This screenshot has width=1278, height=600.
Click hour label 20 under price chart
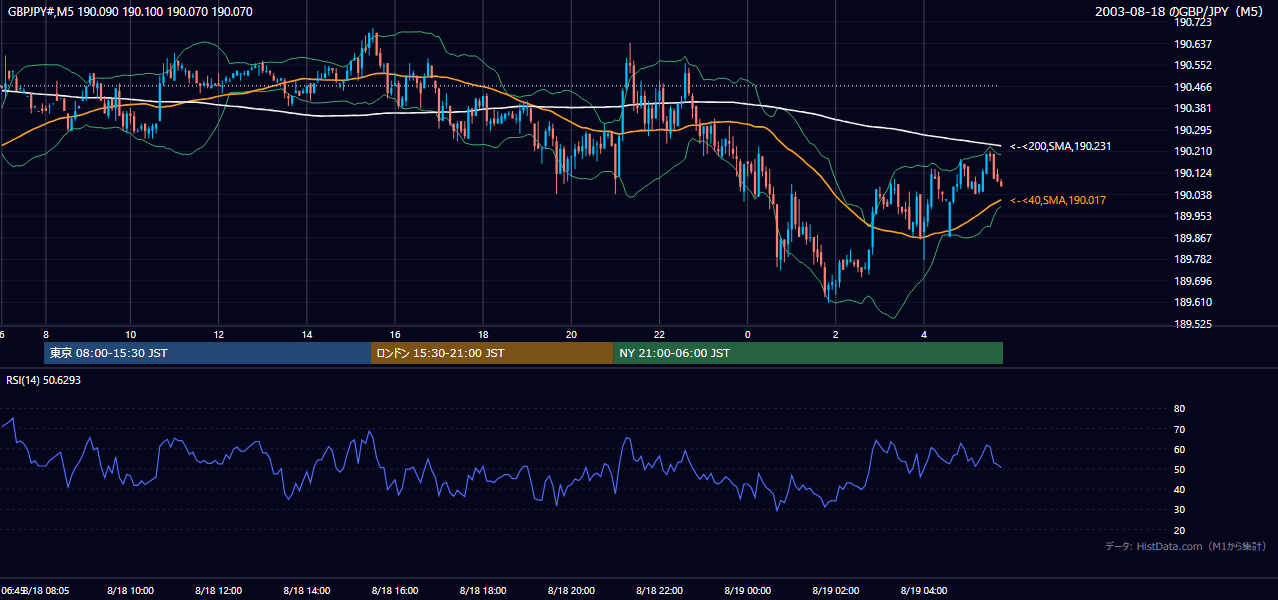(x=571, y=335)
